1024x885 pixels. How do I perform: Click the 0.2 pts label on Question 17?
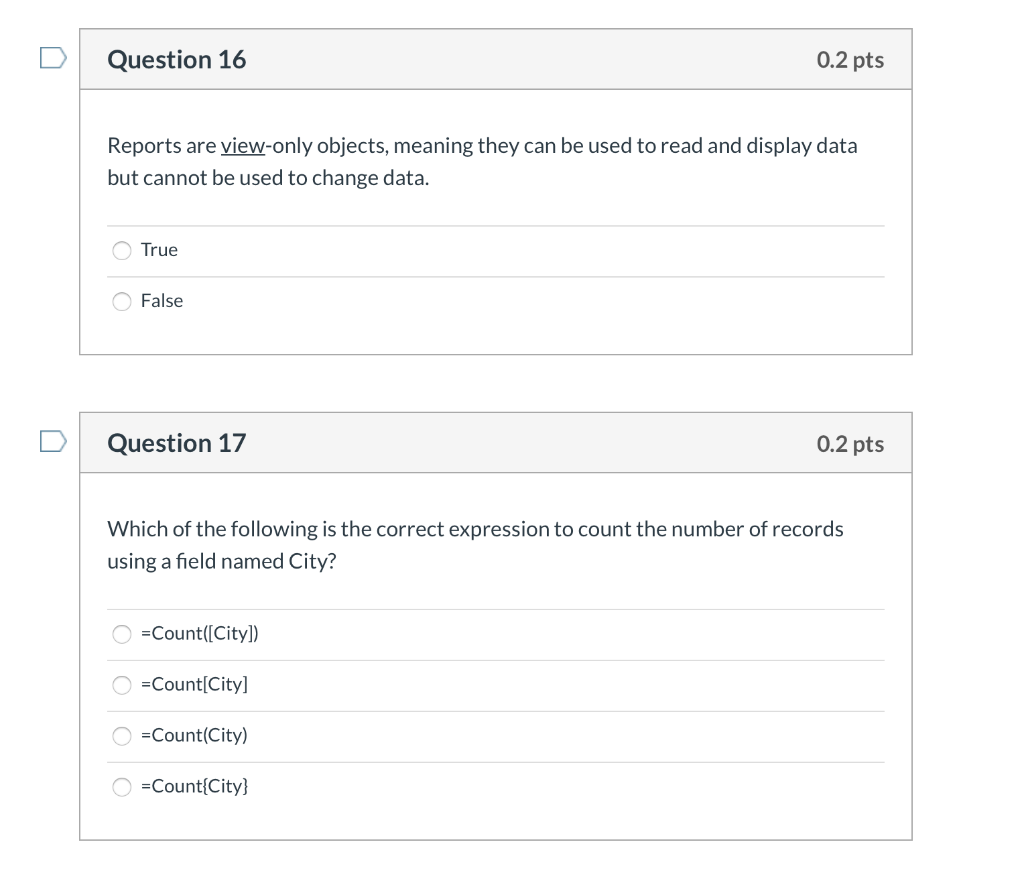(x=849, y=443)
